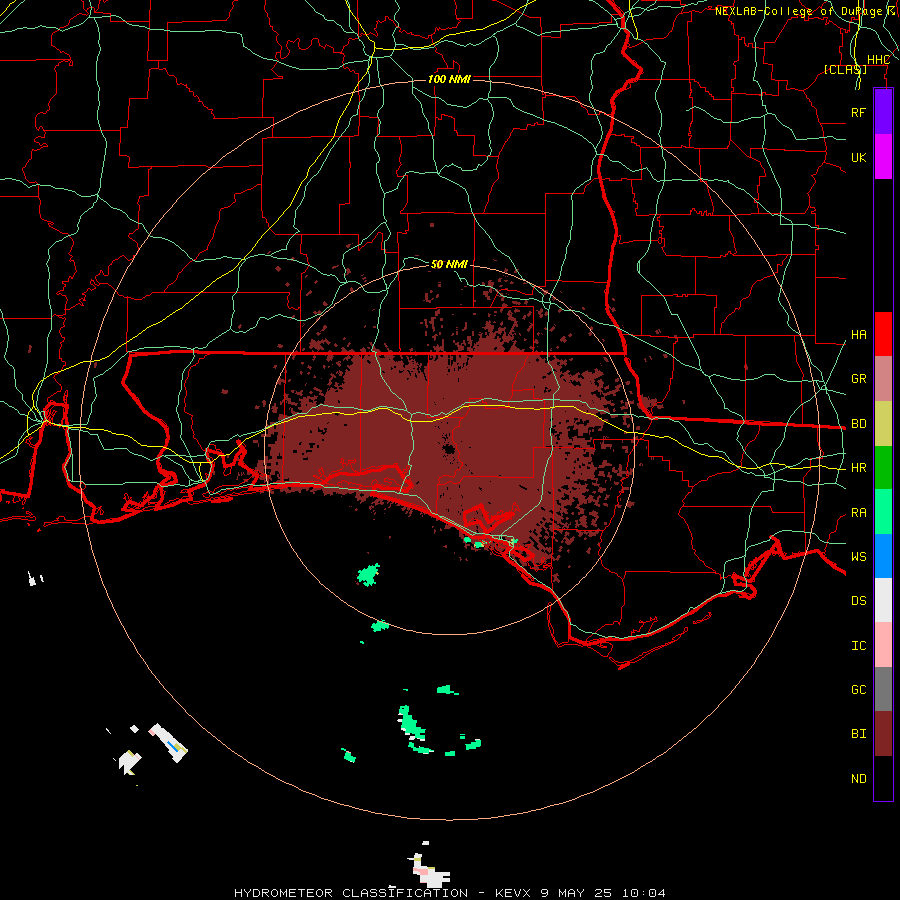900x900 pixels.
Task: Click the BI brown legend swatch
Action: click(883, 734)
